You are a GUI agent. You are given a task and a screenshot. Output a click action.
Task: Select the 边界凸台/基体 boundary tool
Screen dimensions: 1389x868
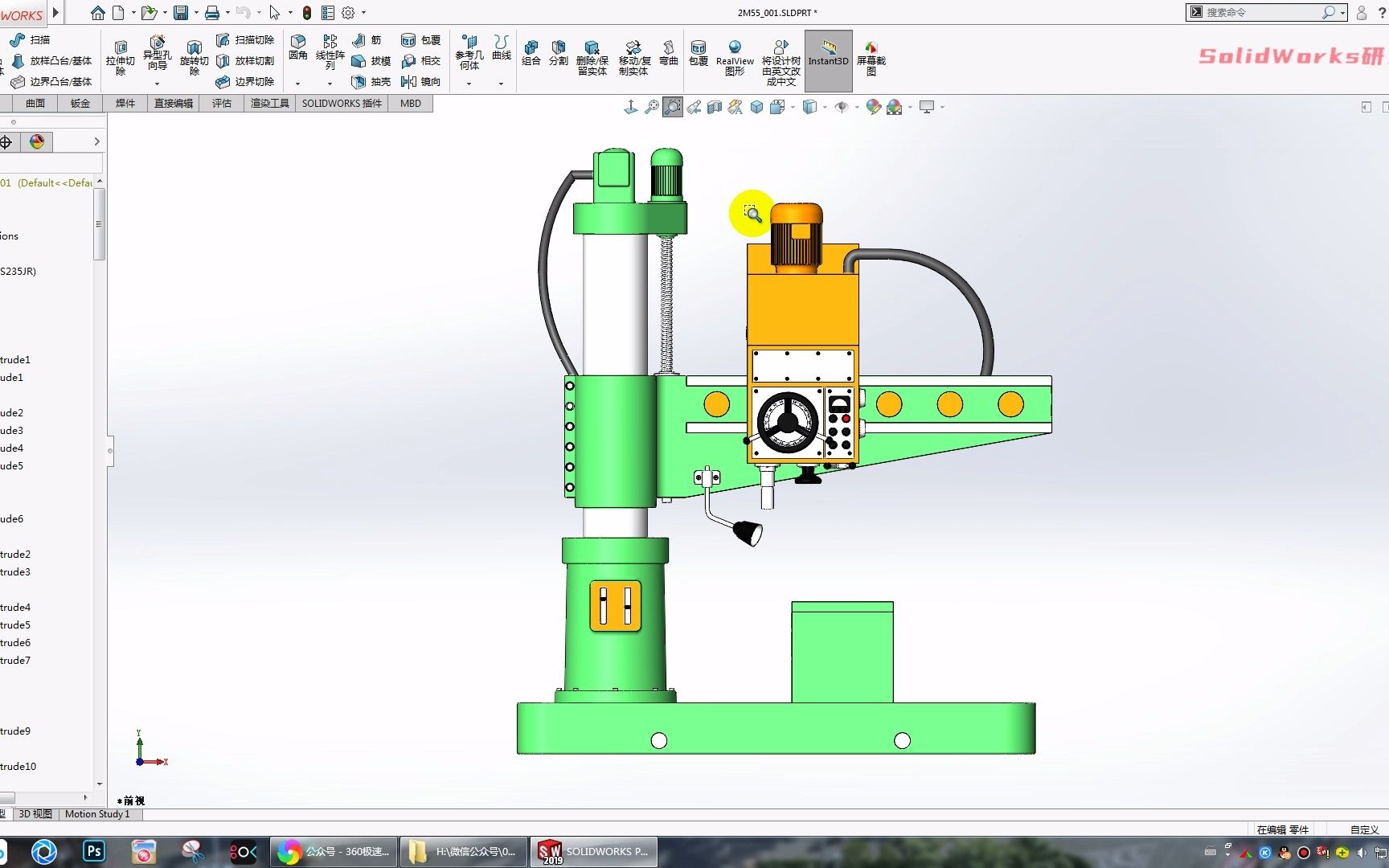click(x=51, y=81)
